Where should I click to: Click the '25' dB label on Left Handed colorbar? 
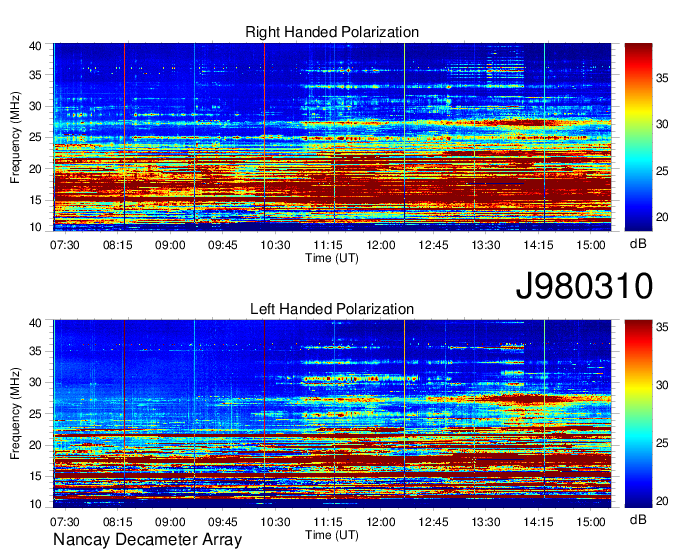coord(662,444)
